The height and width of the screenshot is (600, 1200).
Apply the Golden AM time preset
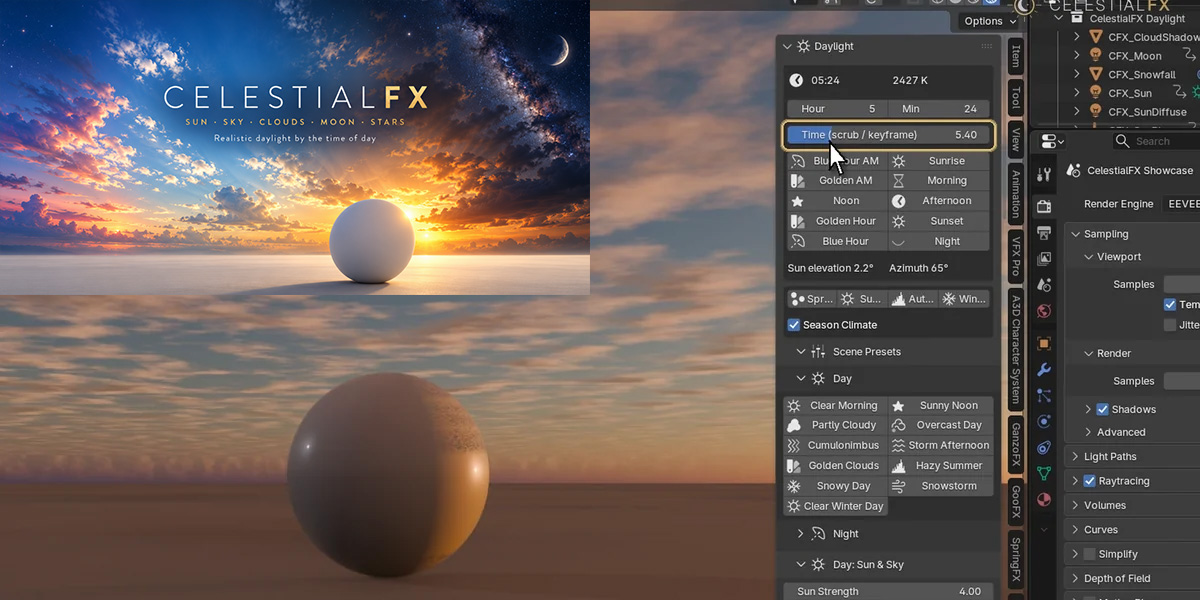[837, 181]
